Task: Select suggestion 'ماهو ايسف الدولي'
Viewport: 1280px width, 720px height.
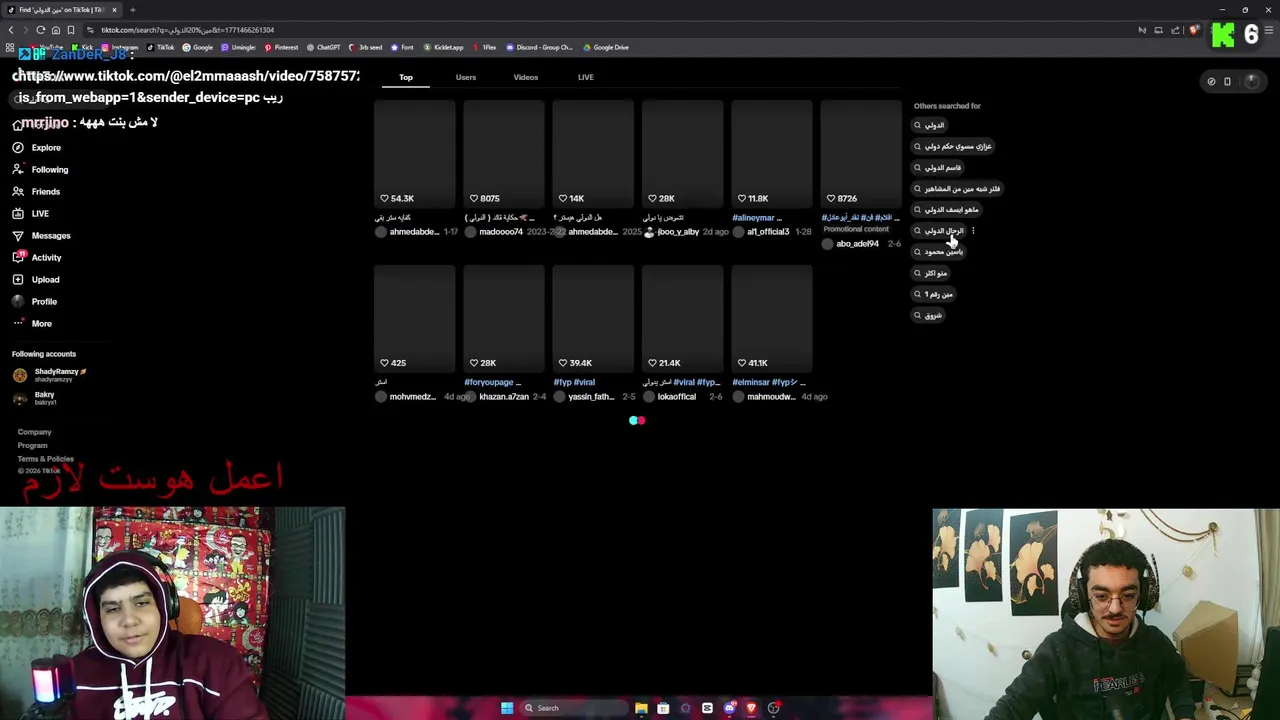Action: point(946,210)
